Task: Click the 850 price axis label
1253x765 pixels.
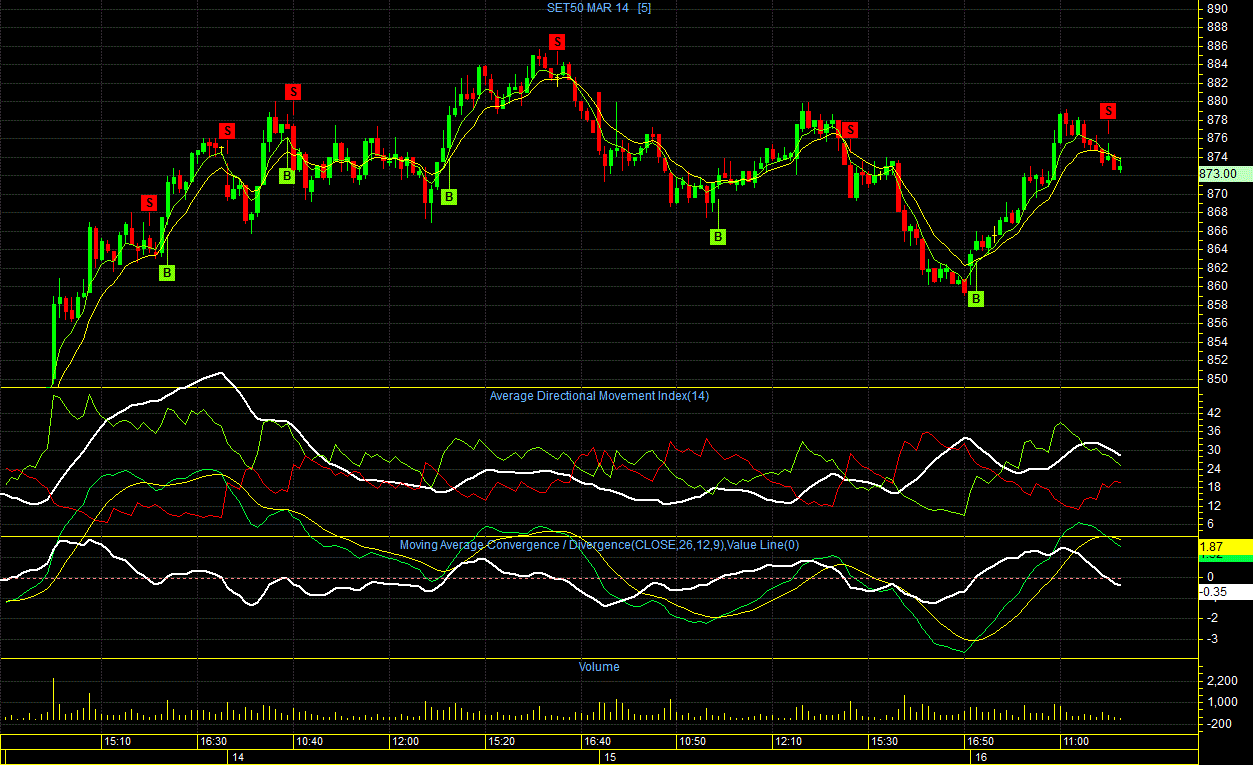Action: coord(1217,379)
